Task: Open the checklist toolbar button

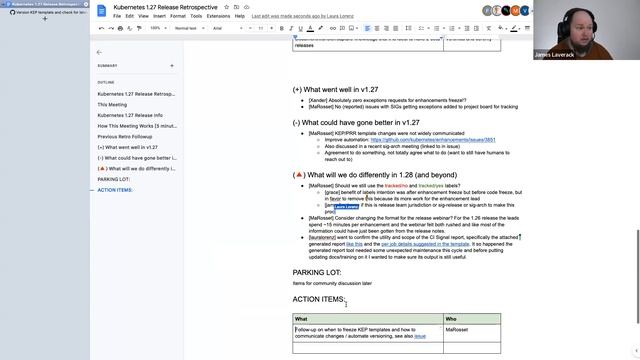Action: tap(421, 28)
